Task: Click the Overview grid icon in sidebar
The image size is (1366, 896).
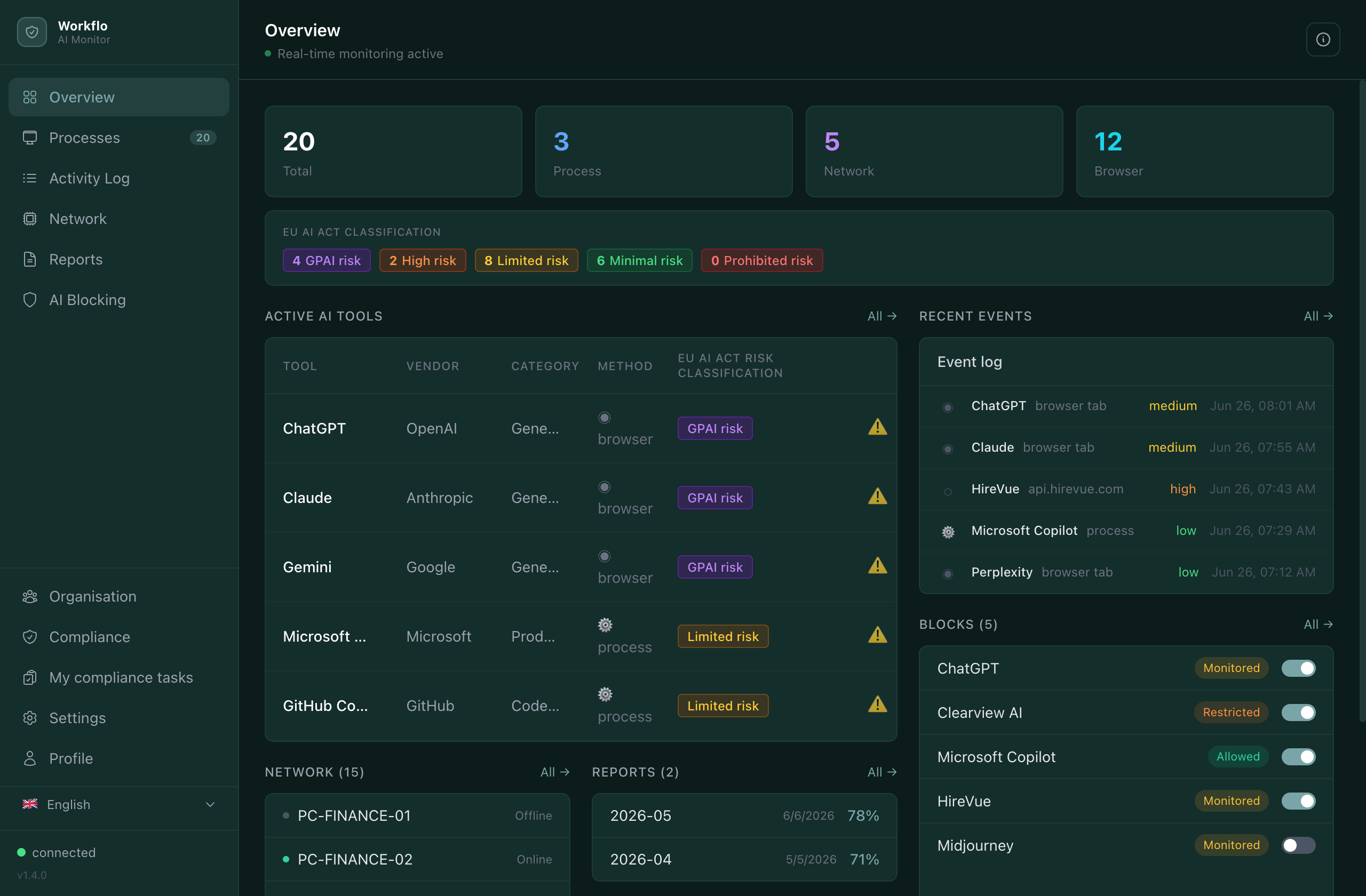Action: [30, 97]
